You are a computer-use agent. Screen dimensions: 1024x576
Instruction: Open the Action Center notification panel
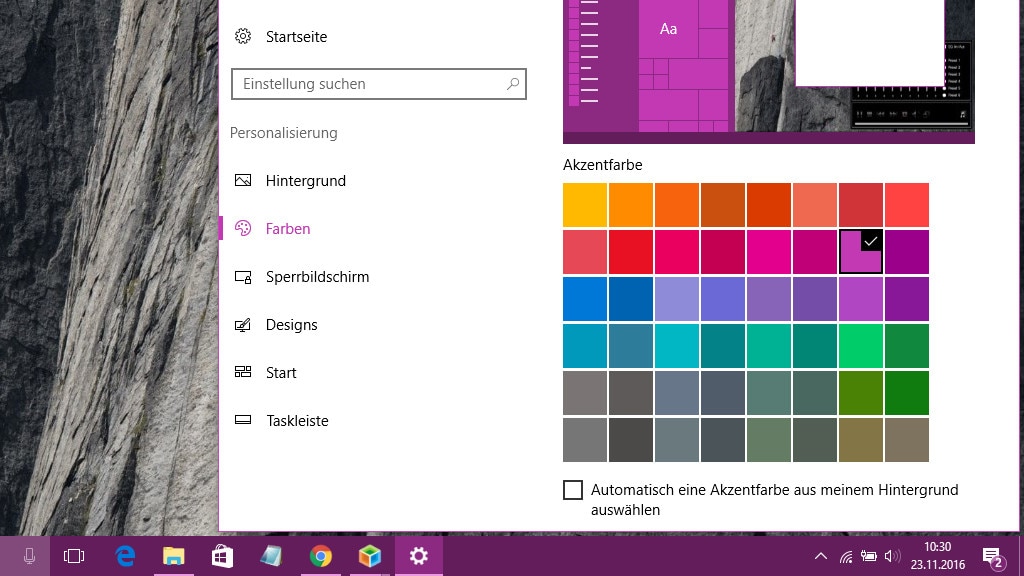tap(991, 557)
